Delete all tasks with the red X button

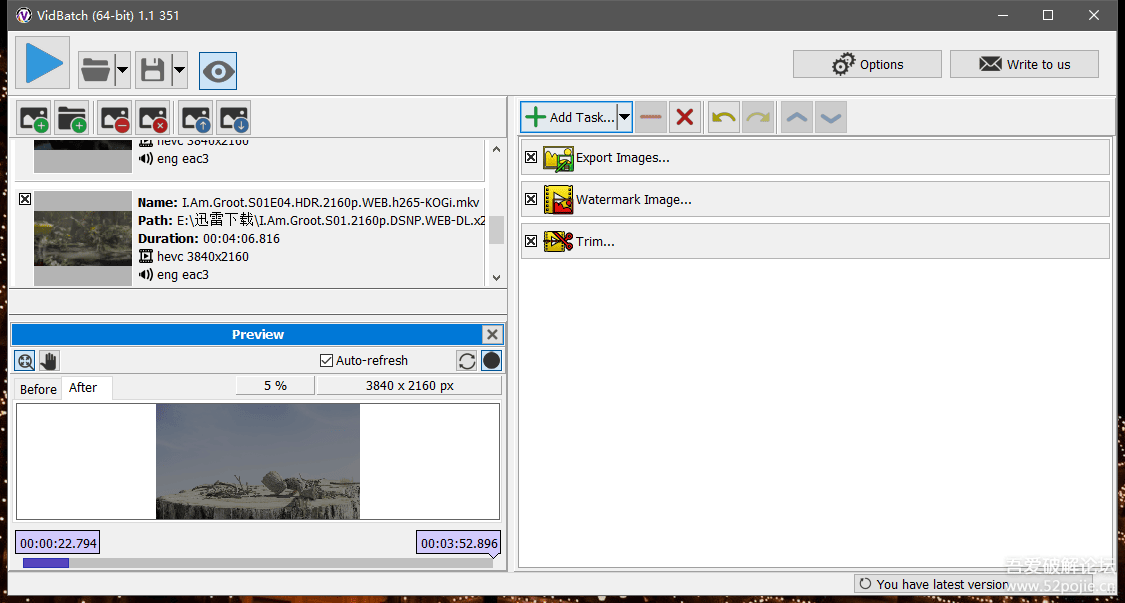point(685,117)
